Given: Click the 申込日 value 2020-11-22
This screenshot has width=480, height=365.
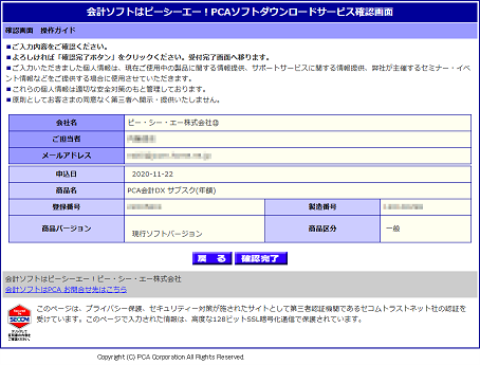Looking at the screenshot, I should pyautogui.click(x=152, y=174).
